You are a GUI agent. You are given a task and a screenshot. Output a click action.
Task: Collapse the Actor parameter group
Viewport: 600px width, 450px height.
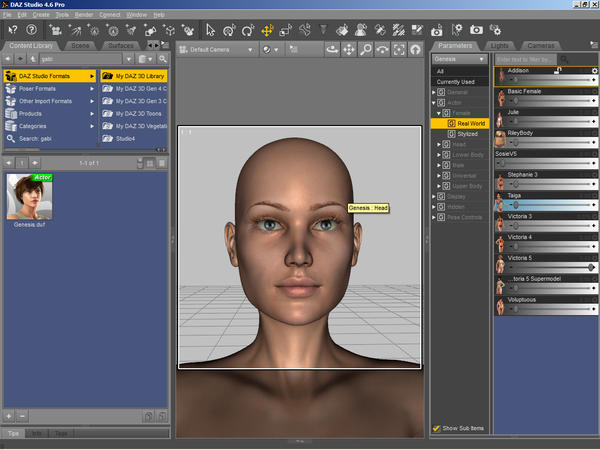tap(434, 103)
